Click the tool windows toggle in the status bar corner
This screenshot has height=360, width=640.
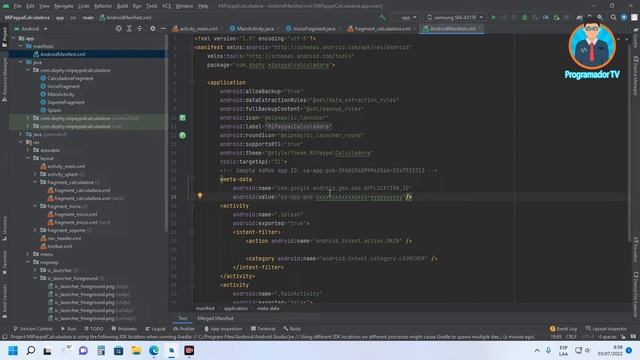(x=4, y=337)
